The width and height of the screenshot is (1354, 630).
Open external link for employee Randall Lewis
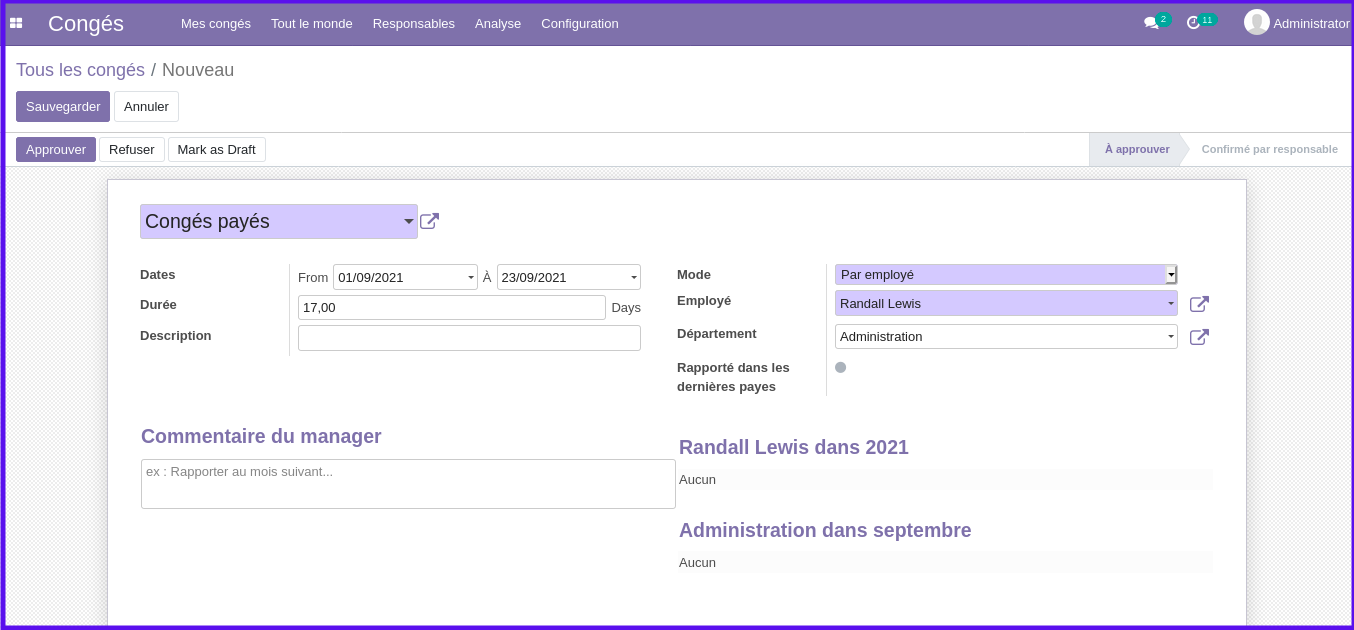tap(1199, 304)
